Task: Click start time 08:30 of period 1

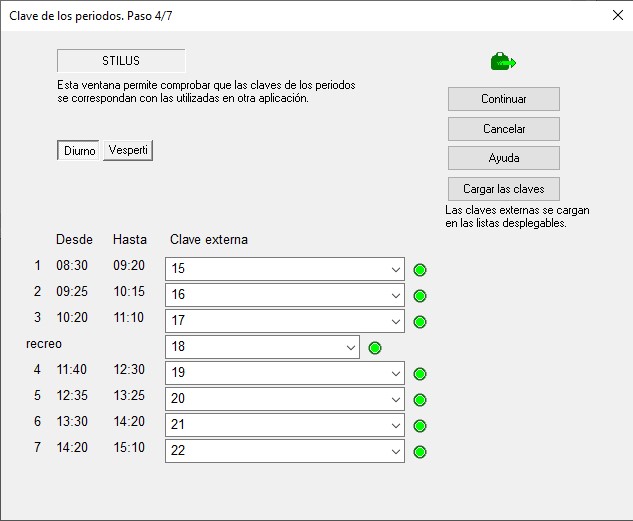Action: coord(72,265)
